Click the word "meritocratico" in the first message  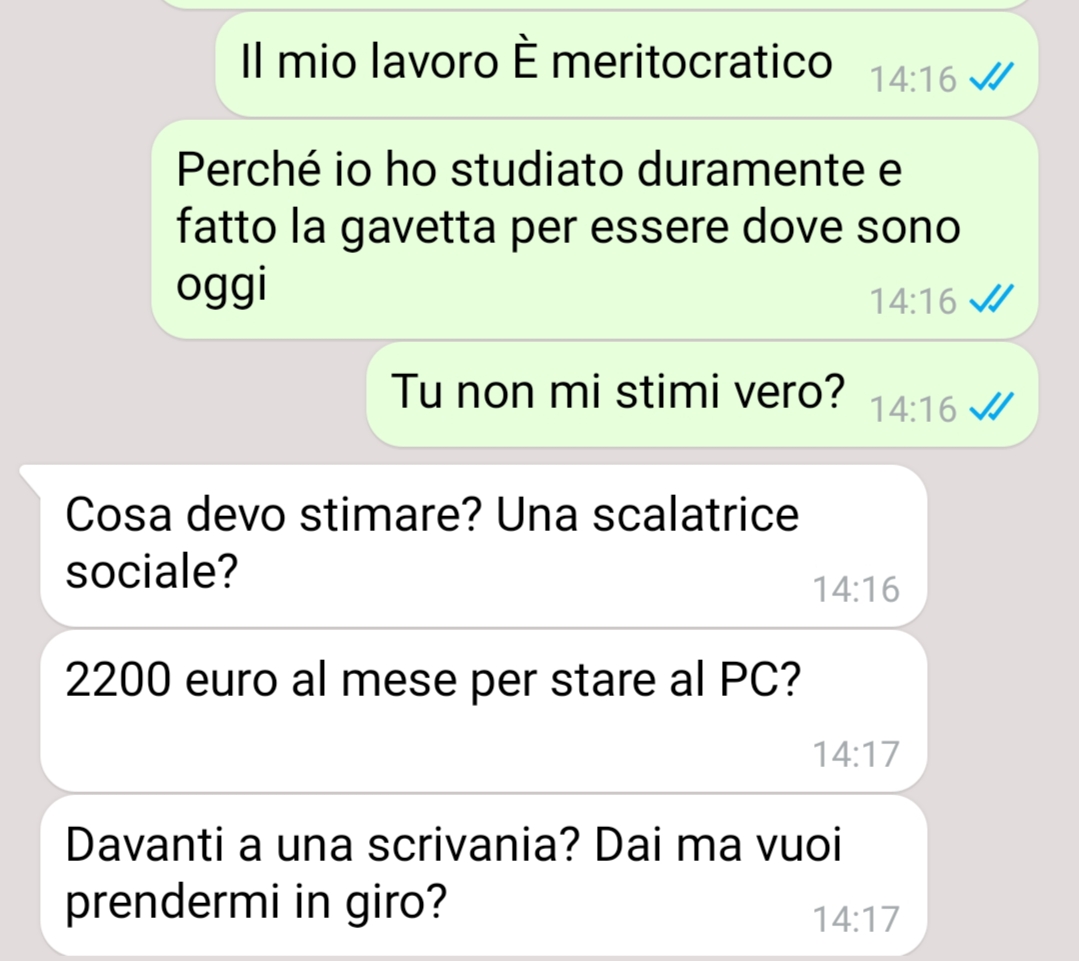coord(692,62)
